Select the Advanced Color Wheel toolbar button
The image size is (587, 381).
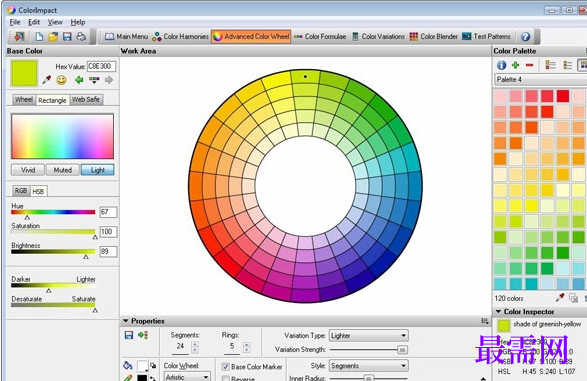pyautogui.click(x=251, y=37)
